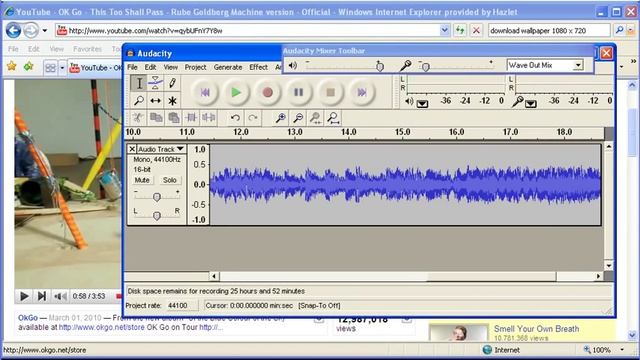
Task: Click the 14.0 mark on timeline ruler
Action: point(349,132)
